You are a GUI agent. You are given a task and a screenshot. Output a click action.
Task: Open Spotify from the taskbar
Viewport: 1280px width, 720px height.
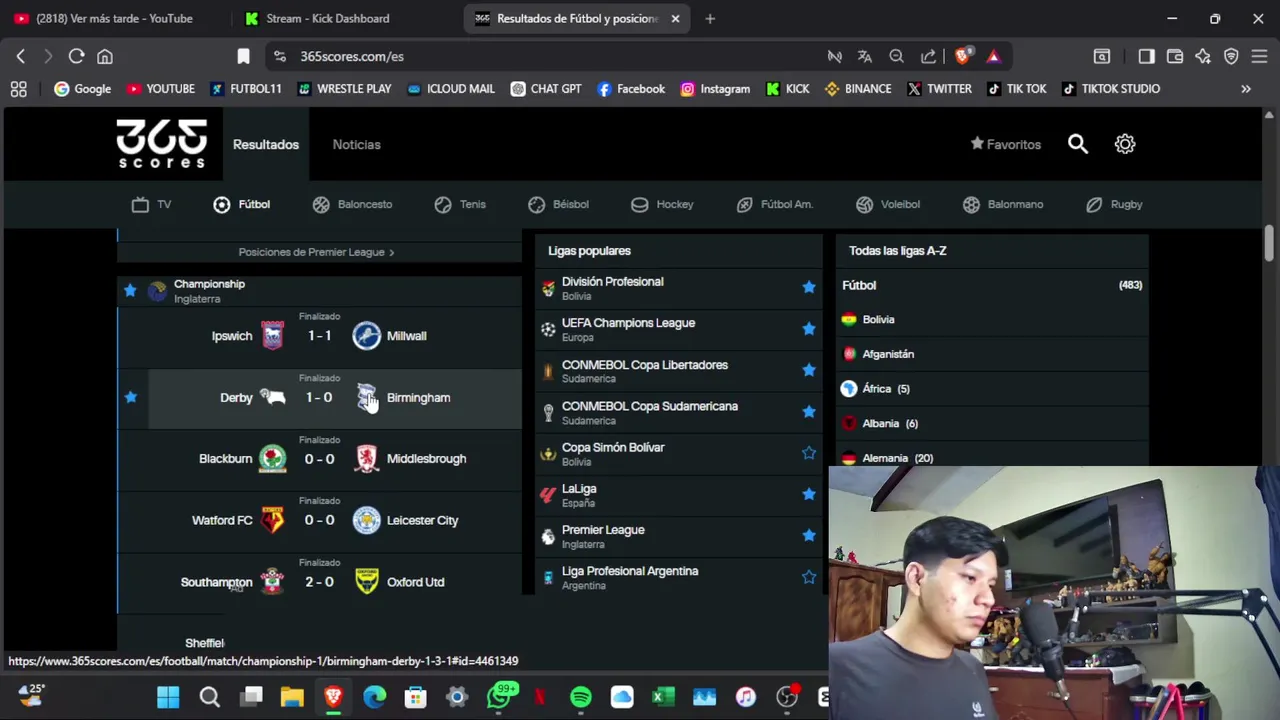(x=580, y=697)
